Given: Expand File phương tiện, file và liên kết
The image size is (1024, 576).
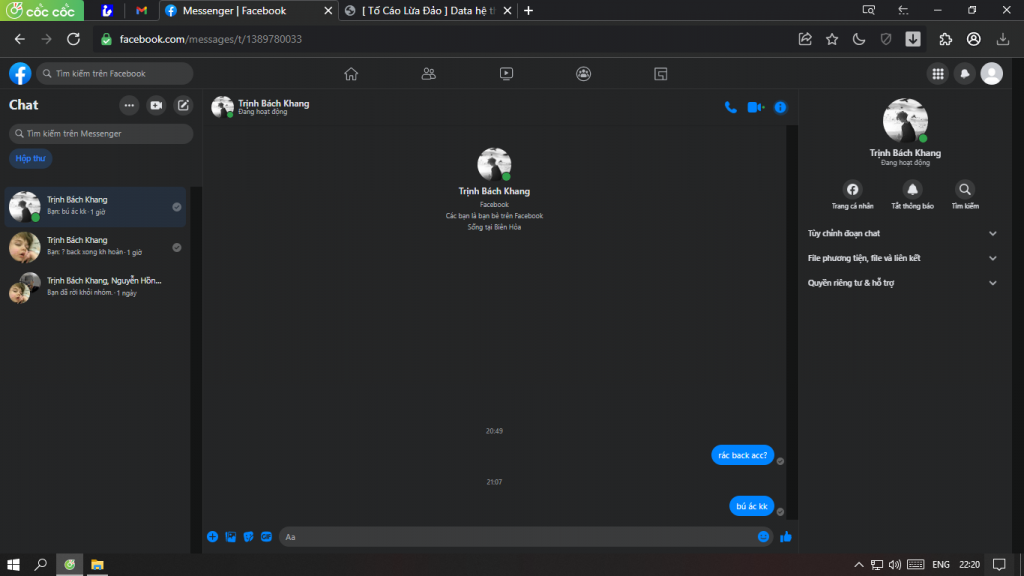Looking at the screenshot, I should 900,258.
